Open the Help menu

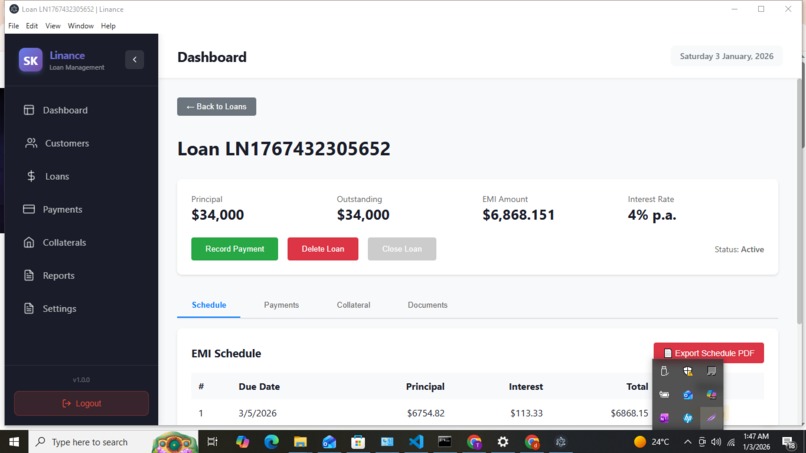(x=108, y=26)
